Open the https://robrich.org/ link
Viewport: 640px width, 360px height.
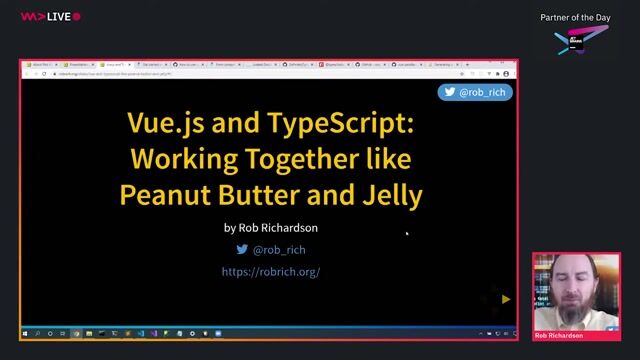pos(271,272)
